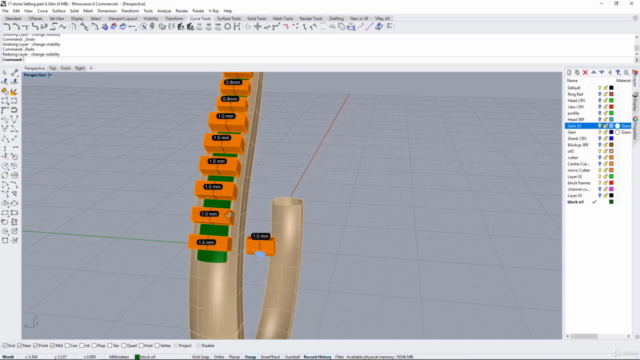Select the block srf current layer row
Image resolution: width=640 pixels, height=360 pixels.
click(598, 202)
